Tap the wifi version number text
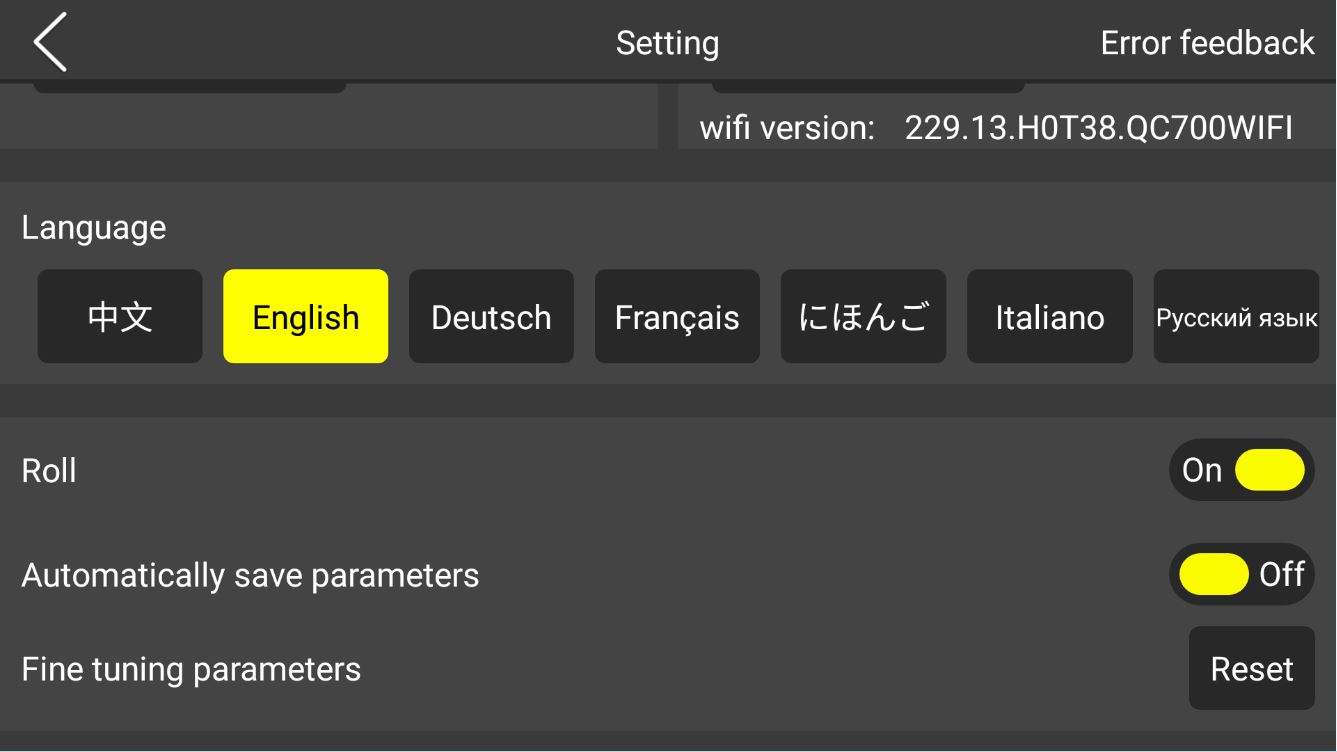 click(1099, 128)
